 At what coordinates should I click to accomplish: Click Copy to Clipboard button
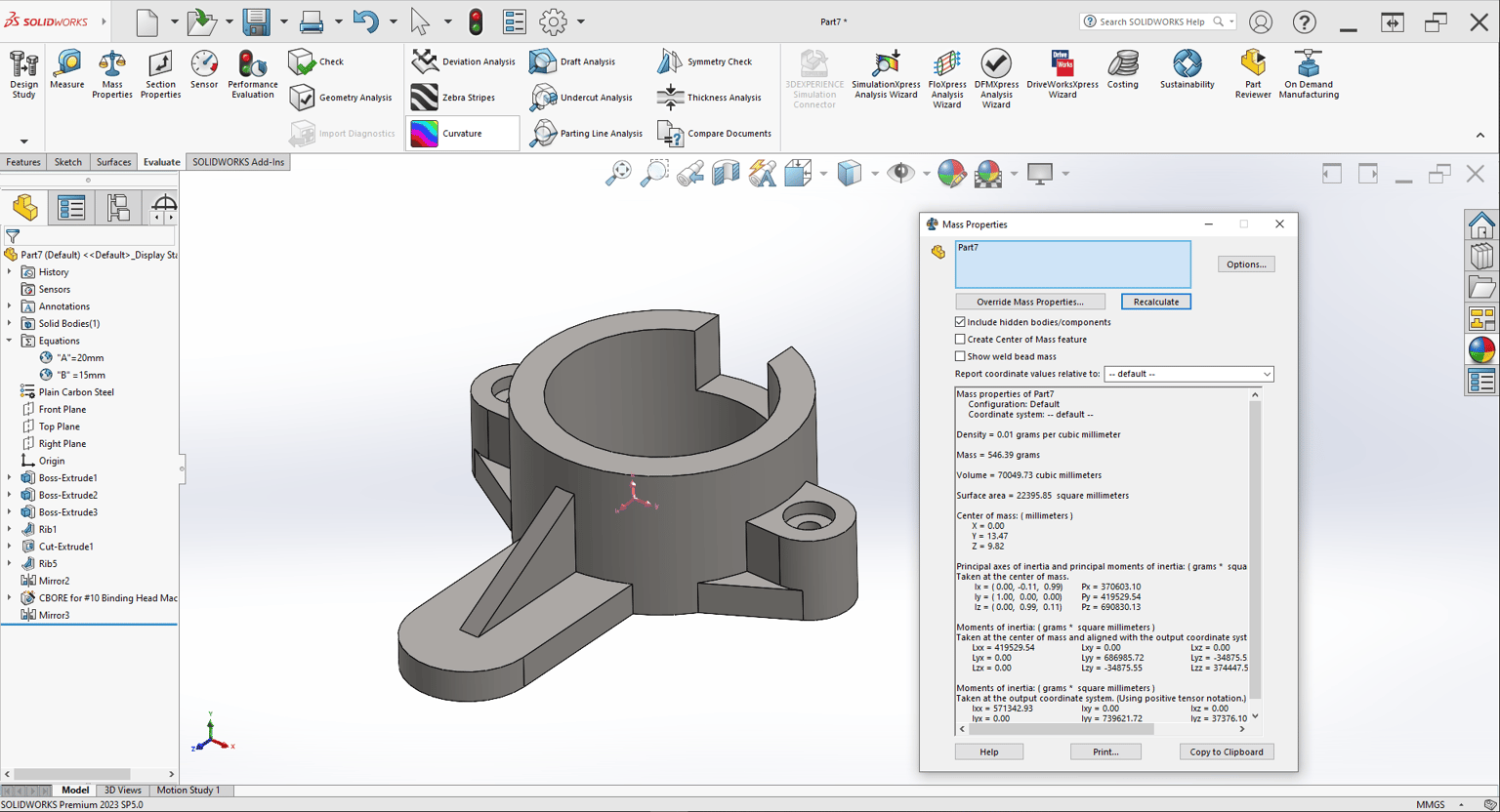point(1226,751)
